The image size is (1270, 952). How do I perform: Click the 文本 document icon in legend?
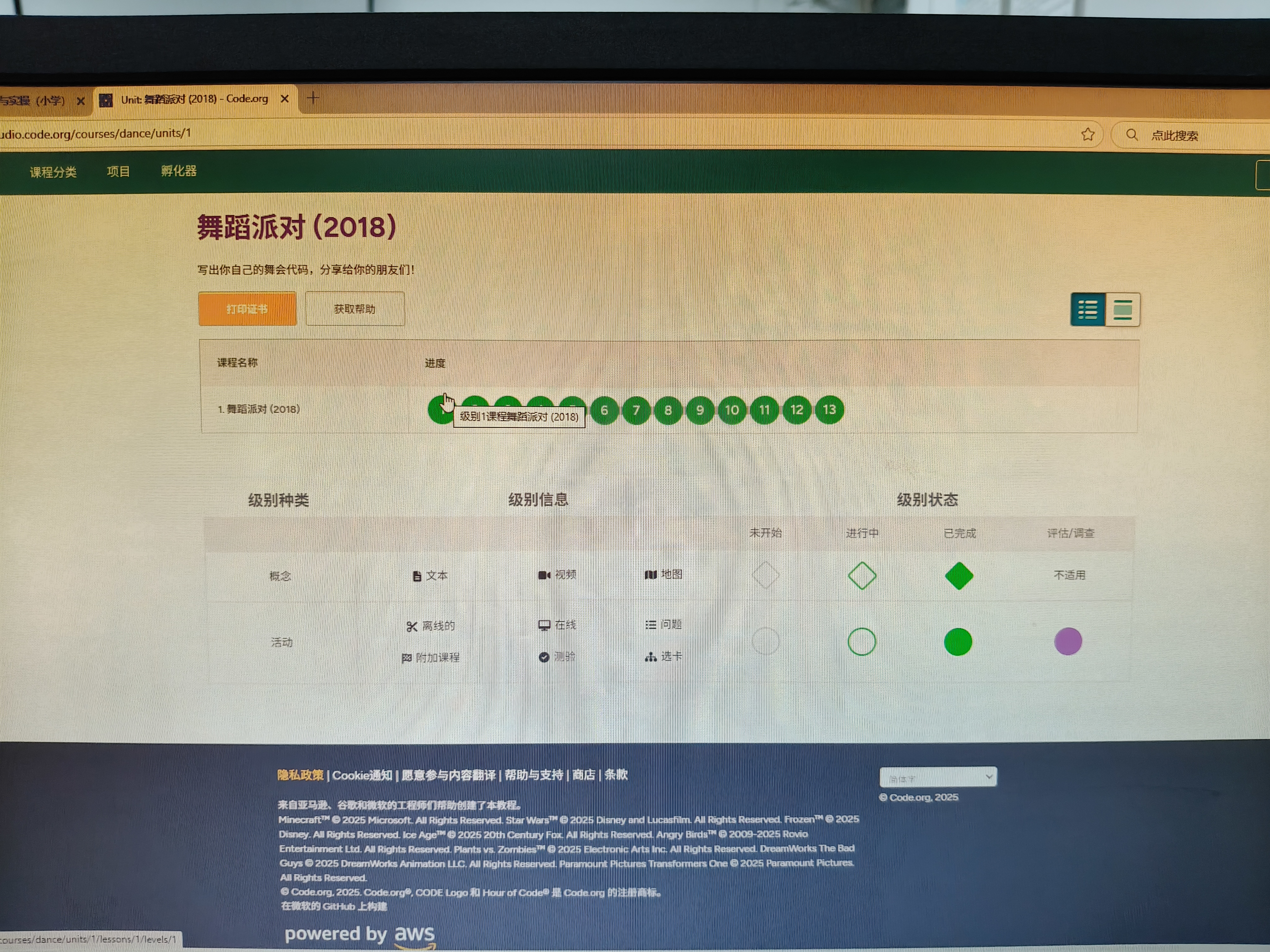(x=417, y=576)
